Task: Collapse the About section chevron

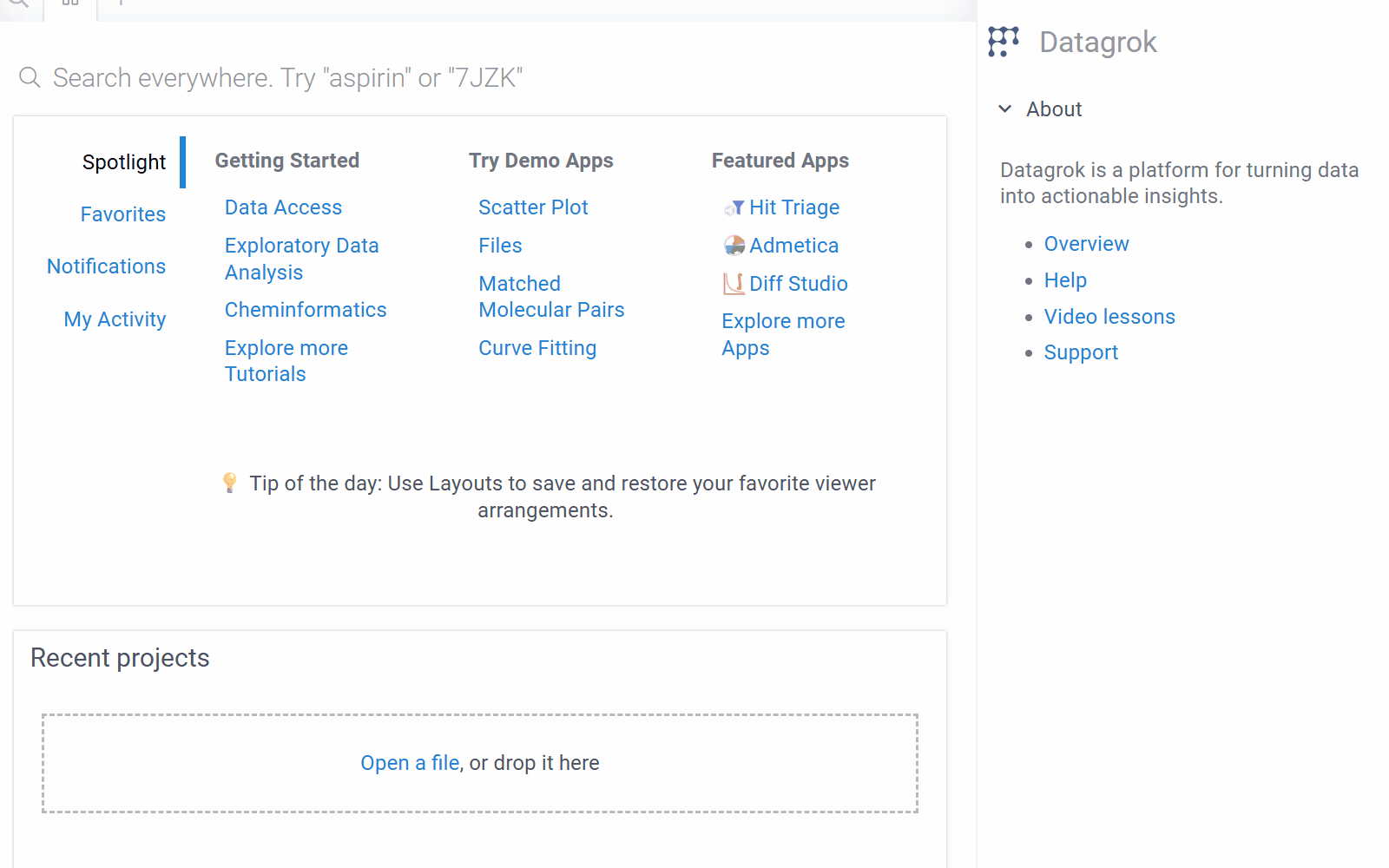Action: coord(1005,109)
